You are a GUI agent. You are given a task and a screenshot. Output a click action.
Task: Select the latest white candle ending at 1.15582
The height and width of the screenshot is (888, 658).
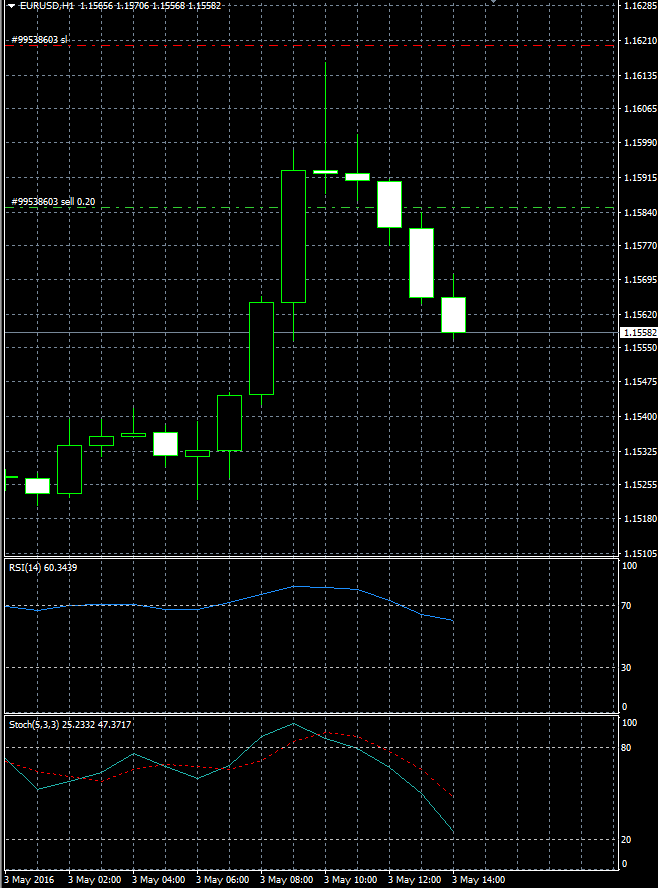454,314
